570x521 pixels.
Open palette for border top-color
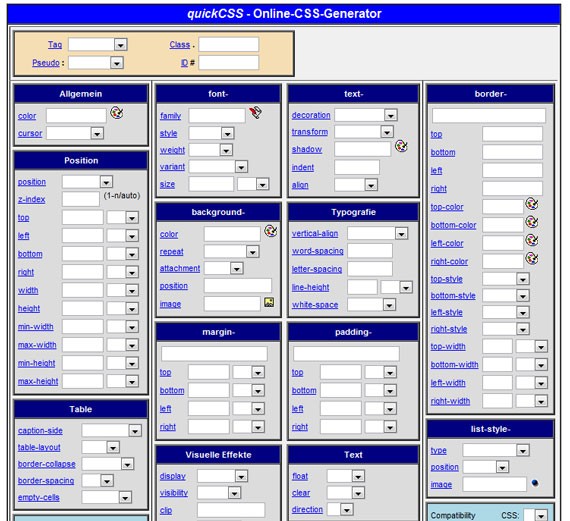point(532,204)
